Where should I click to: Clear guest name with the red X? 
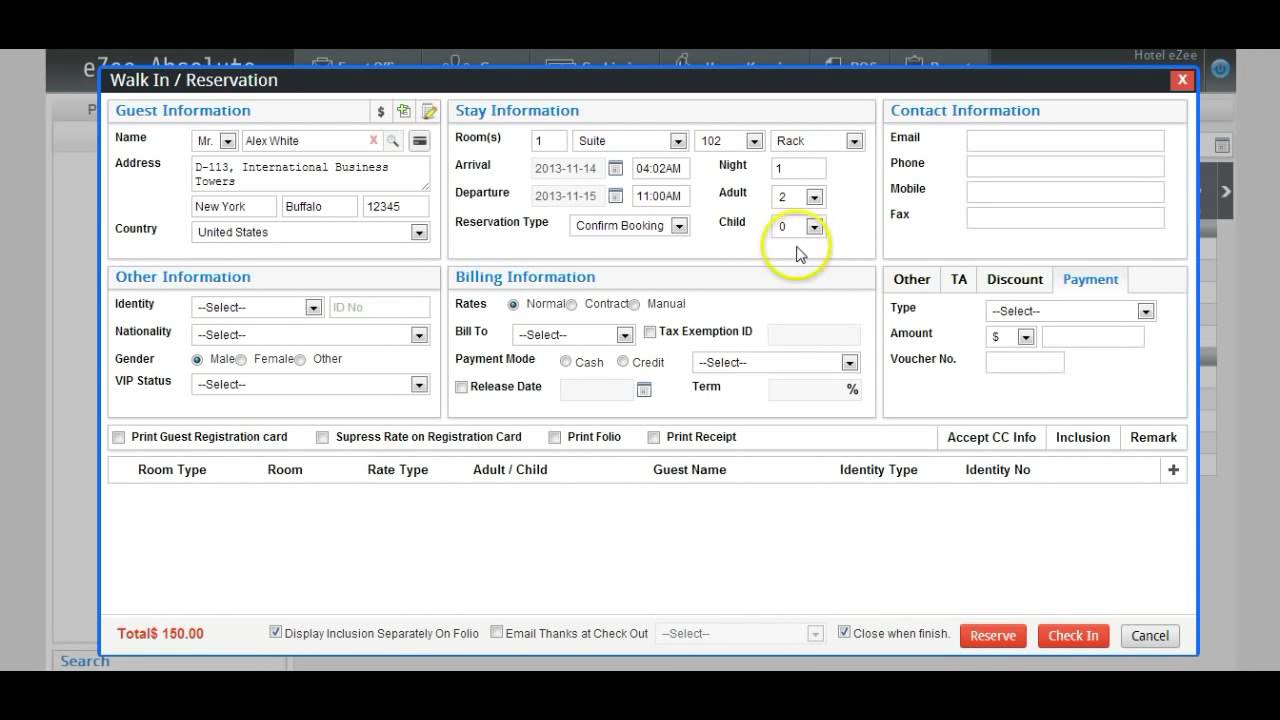click(x=374, y=141)
